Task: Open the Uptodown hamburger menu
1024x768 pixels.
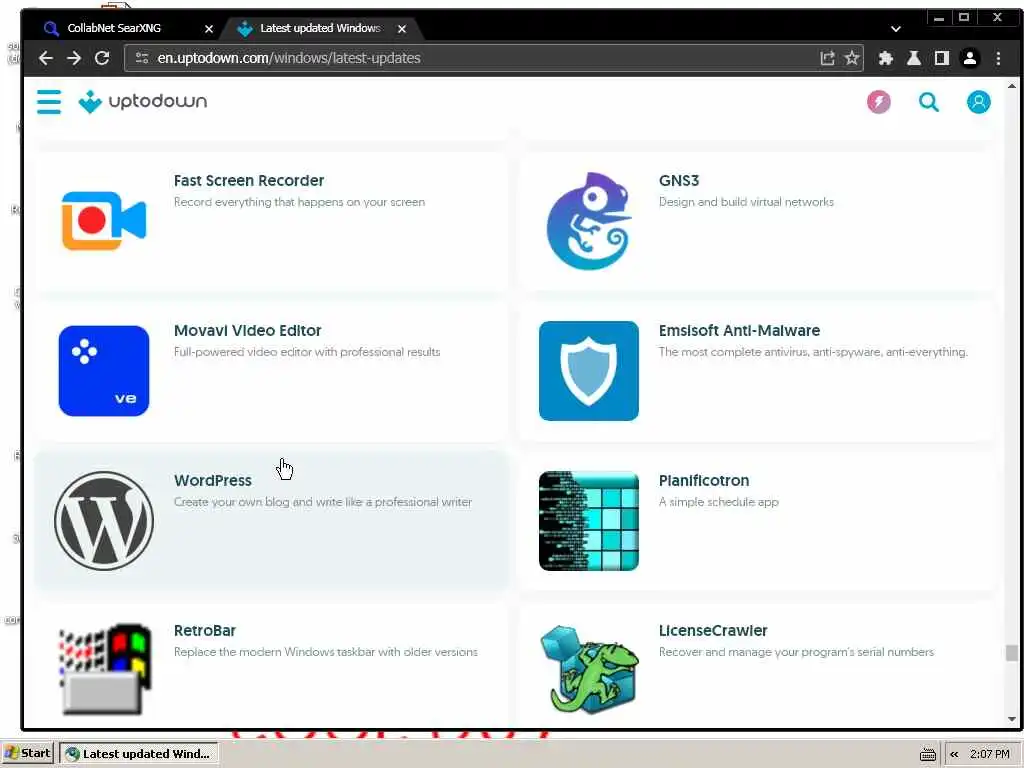Action: tap(49, 102)
